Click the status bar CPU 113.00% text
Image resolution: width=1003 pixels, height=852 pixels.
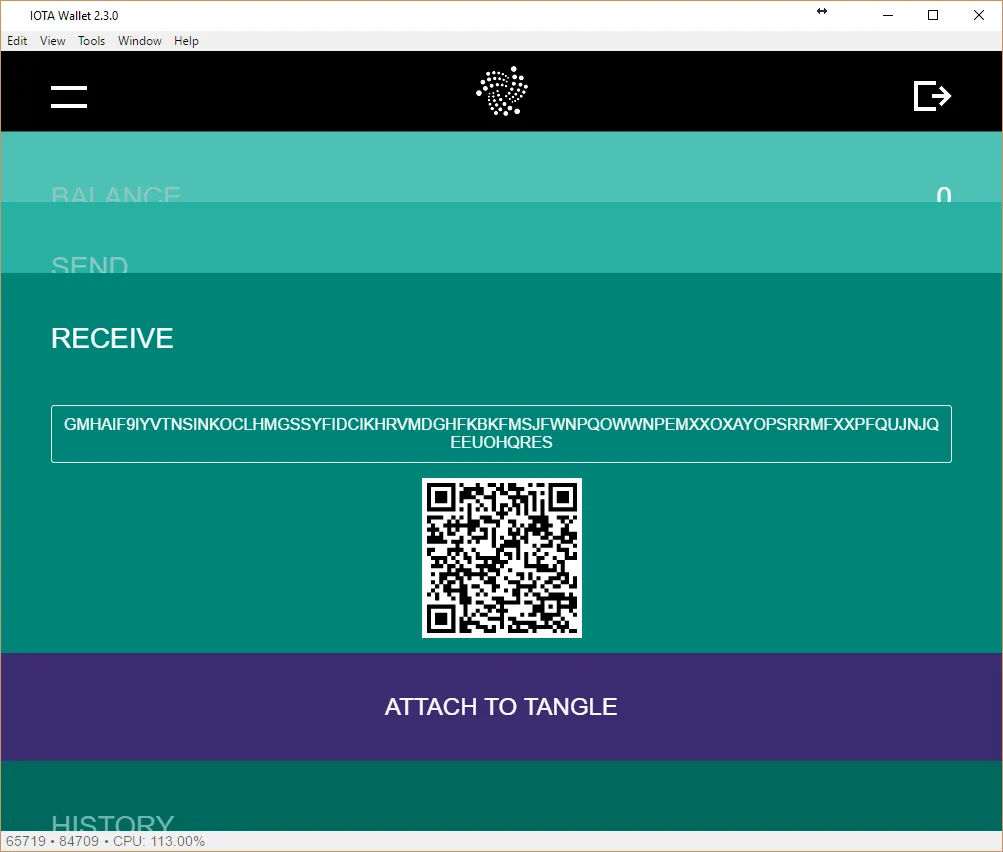pyautogui.click(x=159, y=841)
